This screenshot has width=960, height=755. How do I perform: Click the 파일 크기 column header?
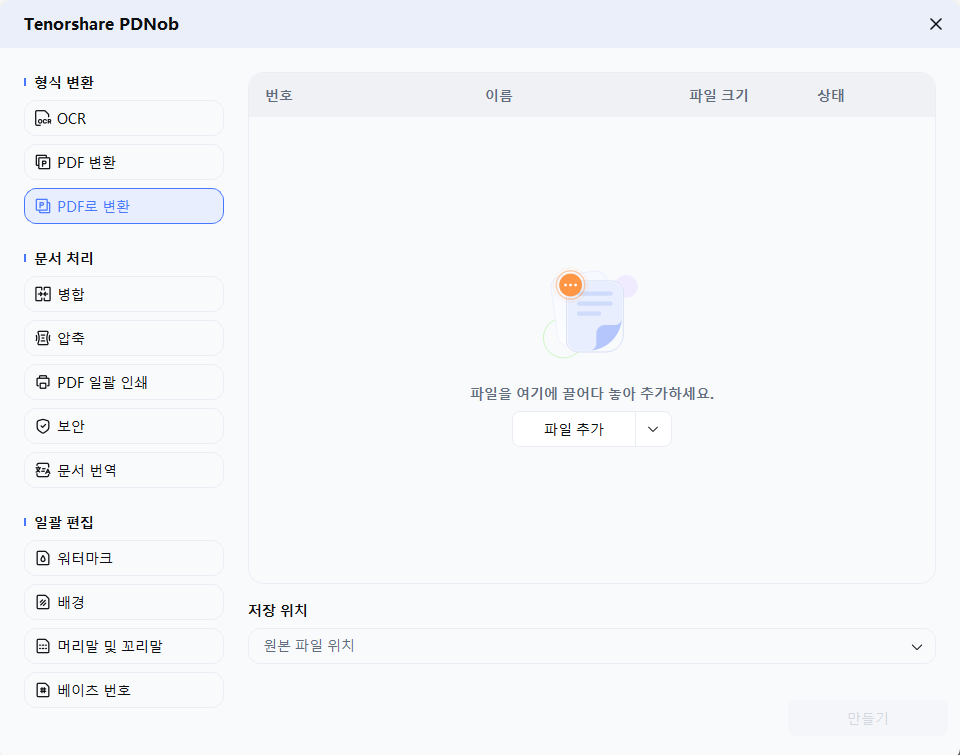coord(719,96)
